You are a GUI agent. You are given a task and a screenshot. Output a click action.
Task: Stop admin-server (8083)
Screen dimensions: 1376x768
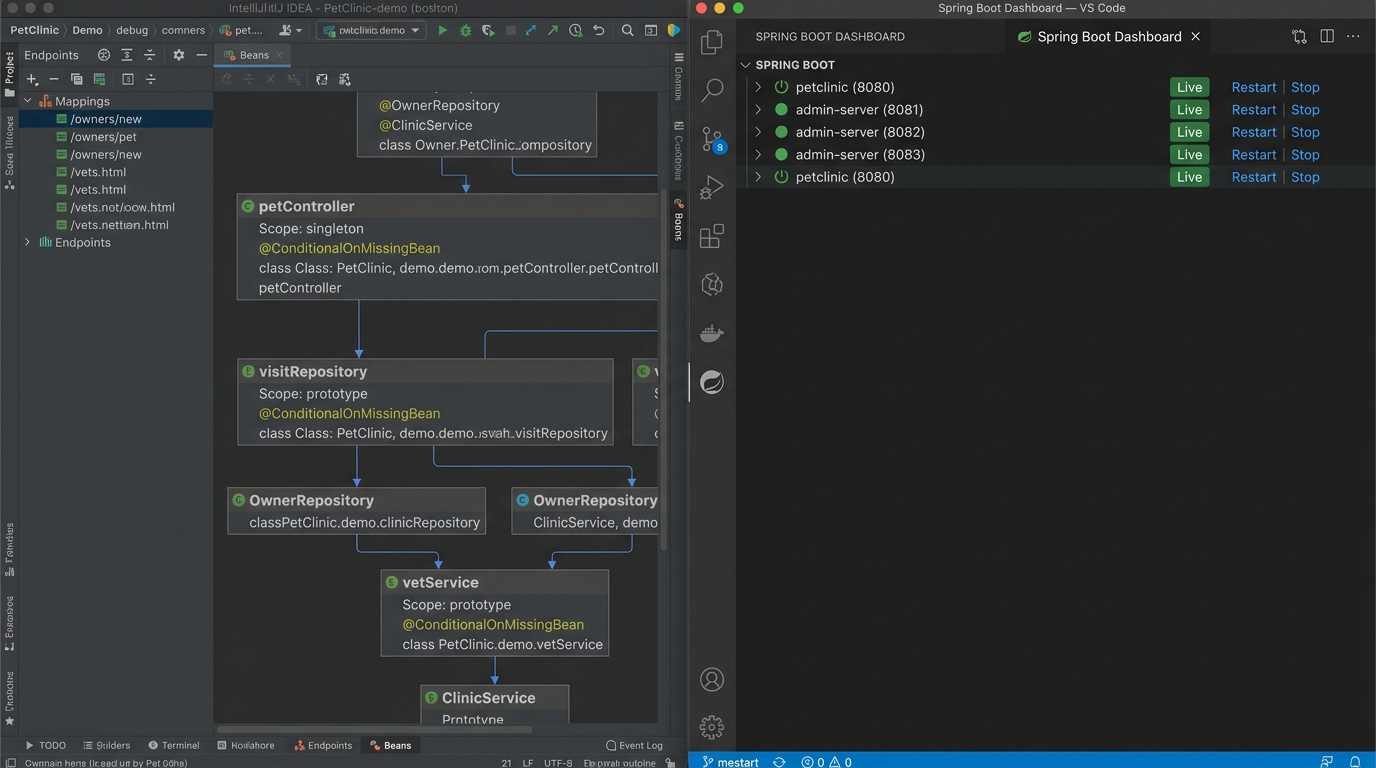(1305, 155)
